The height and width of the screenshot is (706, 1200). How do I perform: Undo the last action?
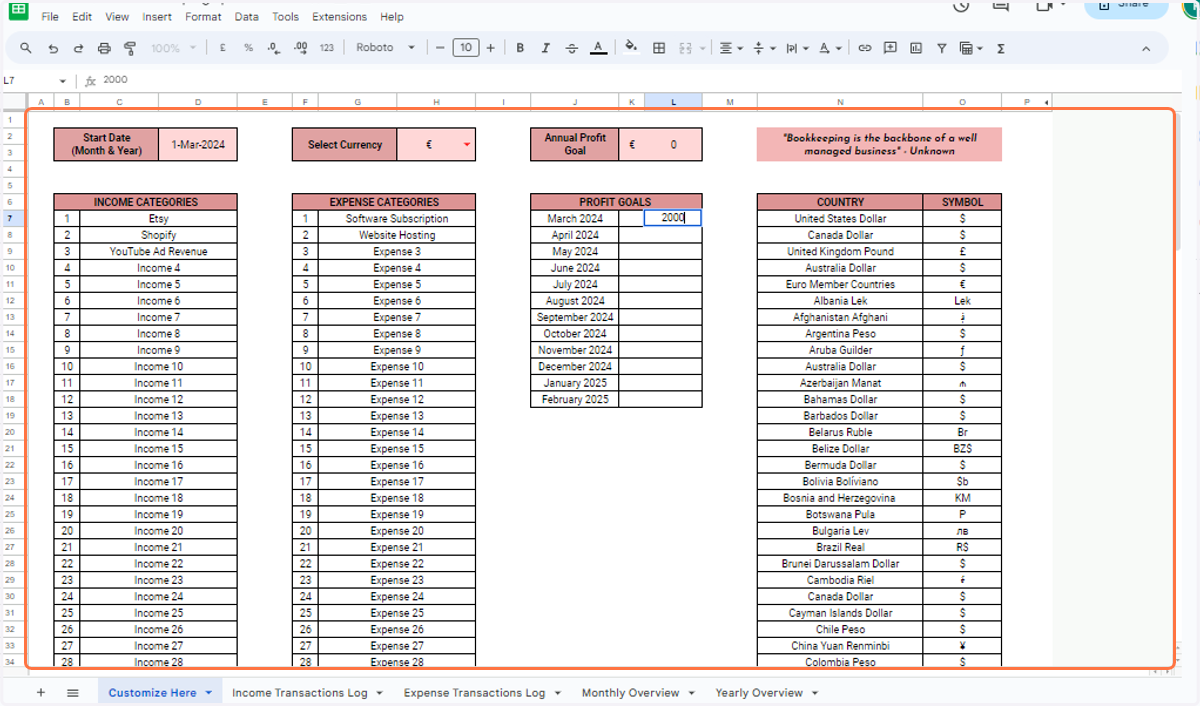click(52, 48)
